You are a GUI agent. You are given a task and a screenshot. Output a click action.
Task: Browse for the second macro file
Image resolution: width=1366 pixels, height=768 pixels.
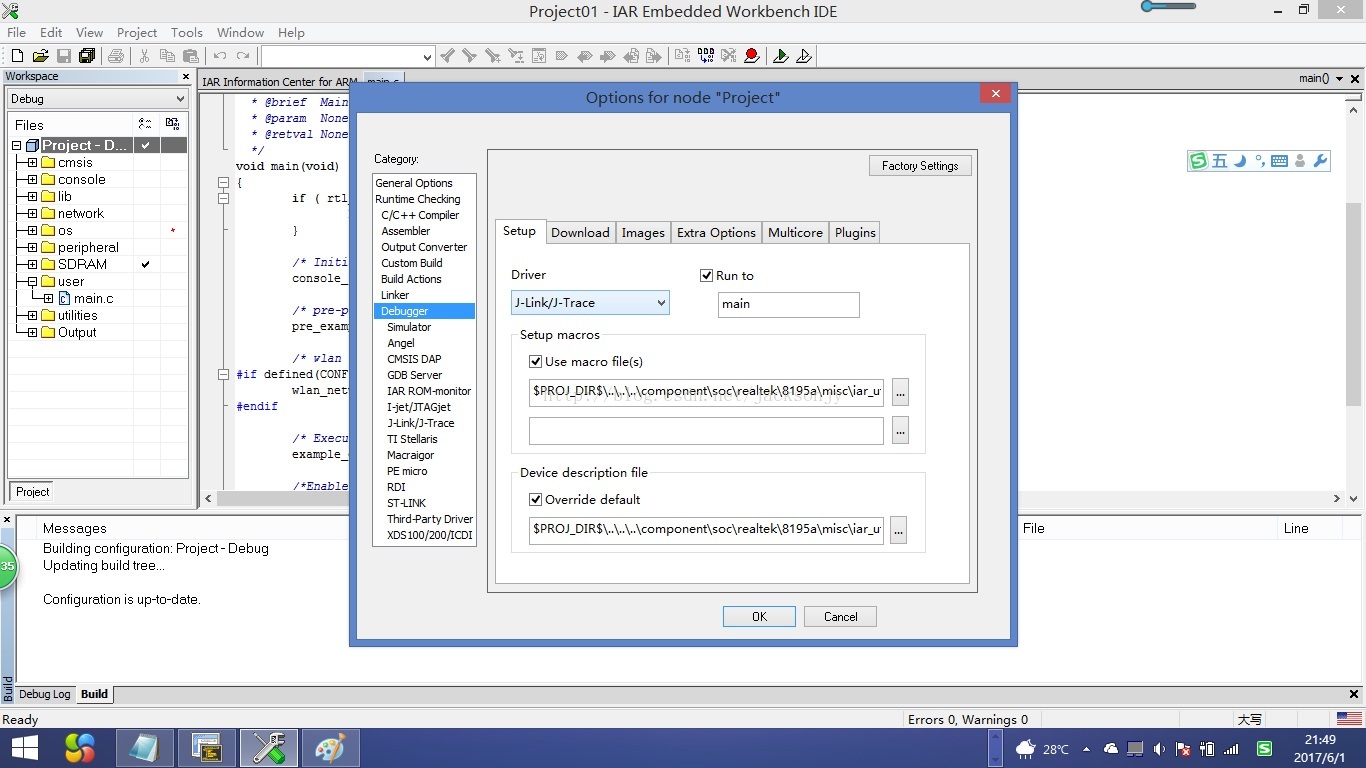pyautogui.click(x=900, y=431)
